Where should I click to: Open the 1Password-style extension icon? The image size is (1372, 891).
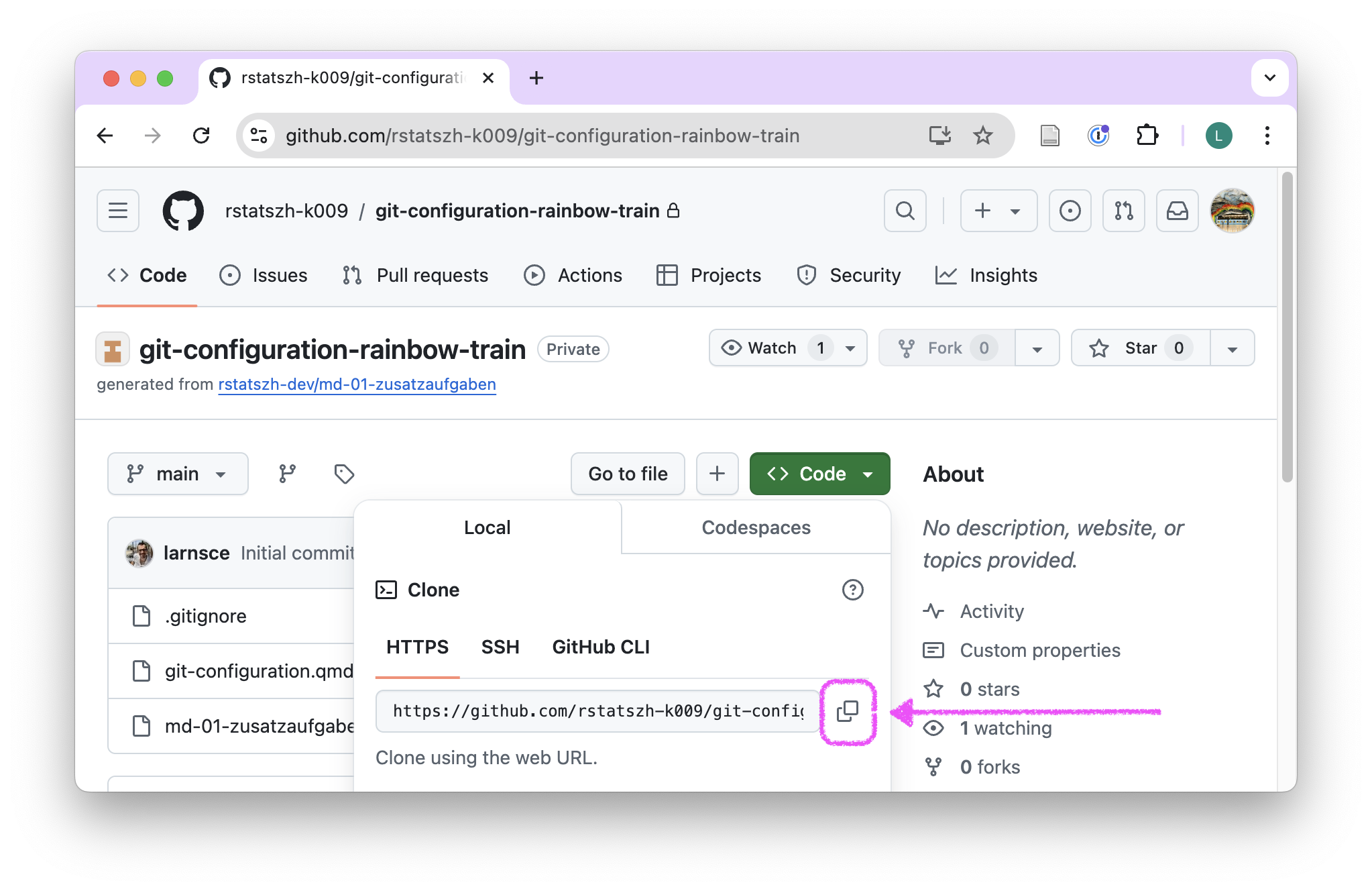click(x=1098, y=136)
